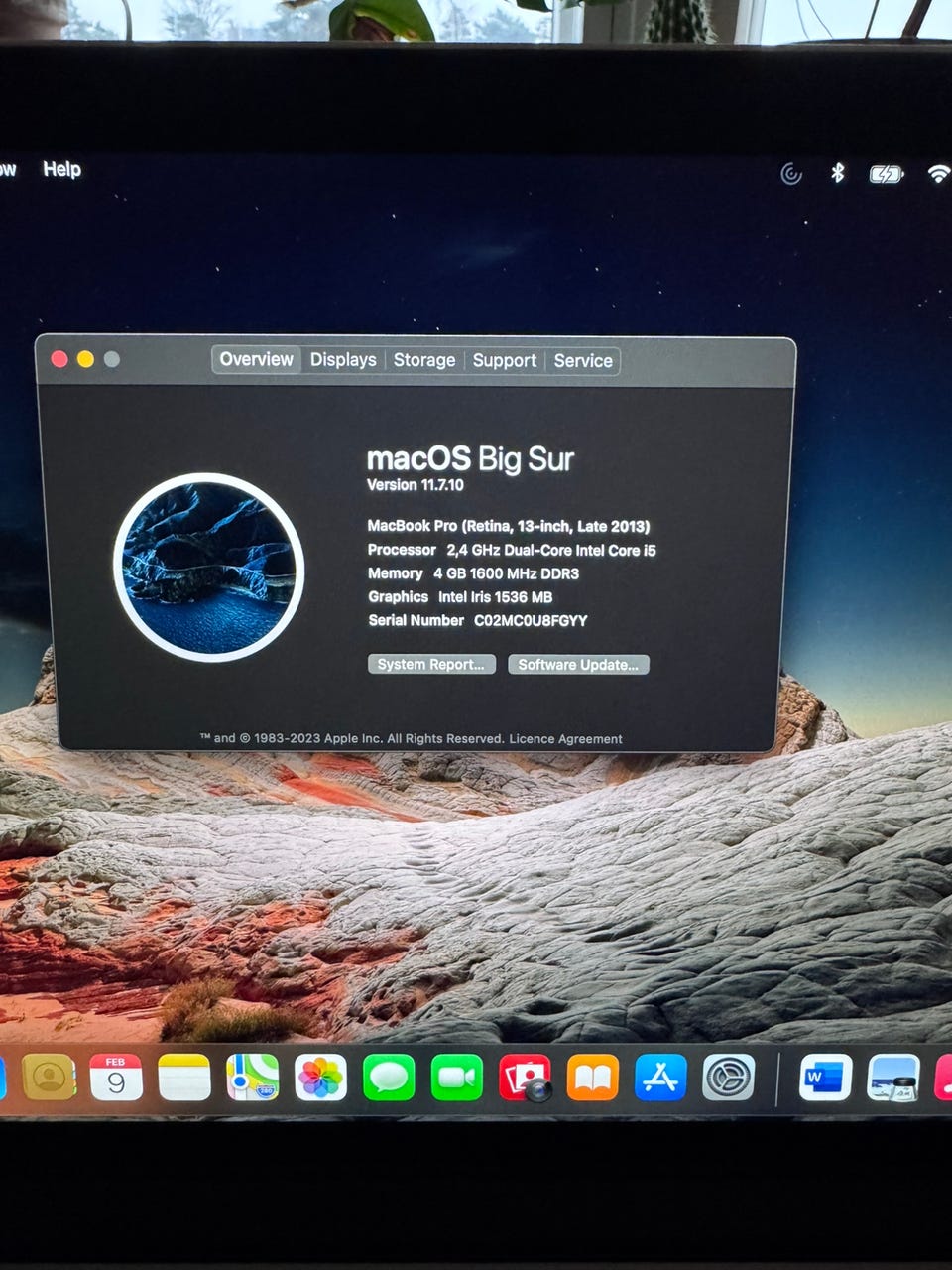The image size is (952, 1270).
Task: Open the Calendar app showing Feb 9
Action: coord(116,1078)
